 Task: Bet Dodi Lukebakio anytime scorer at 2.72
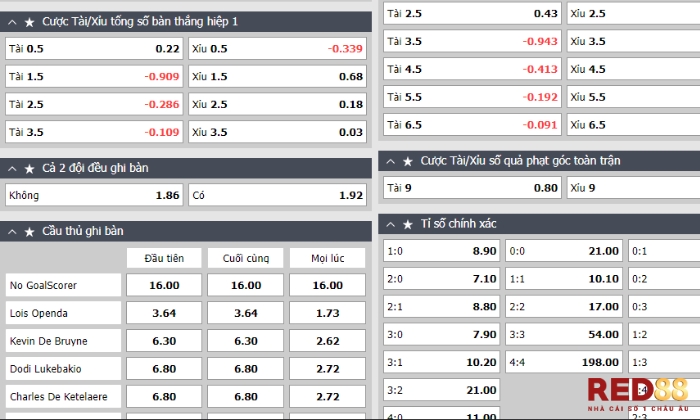[327, 369]
